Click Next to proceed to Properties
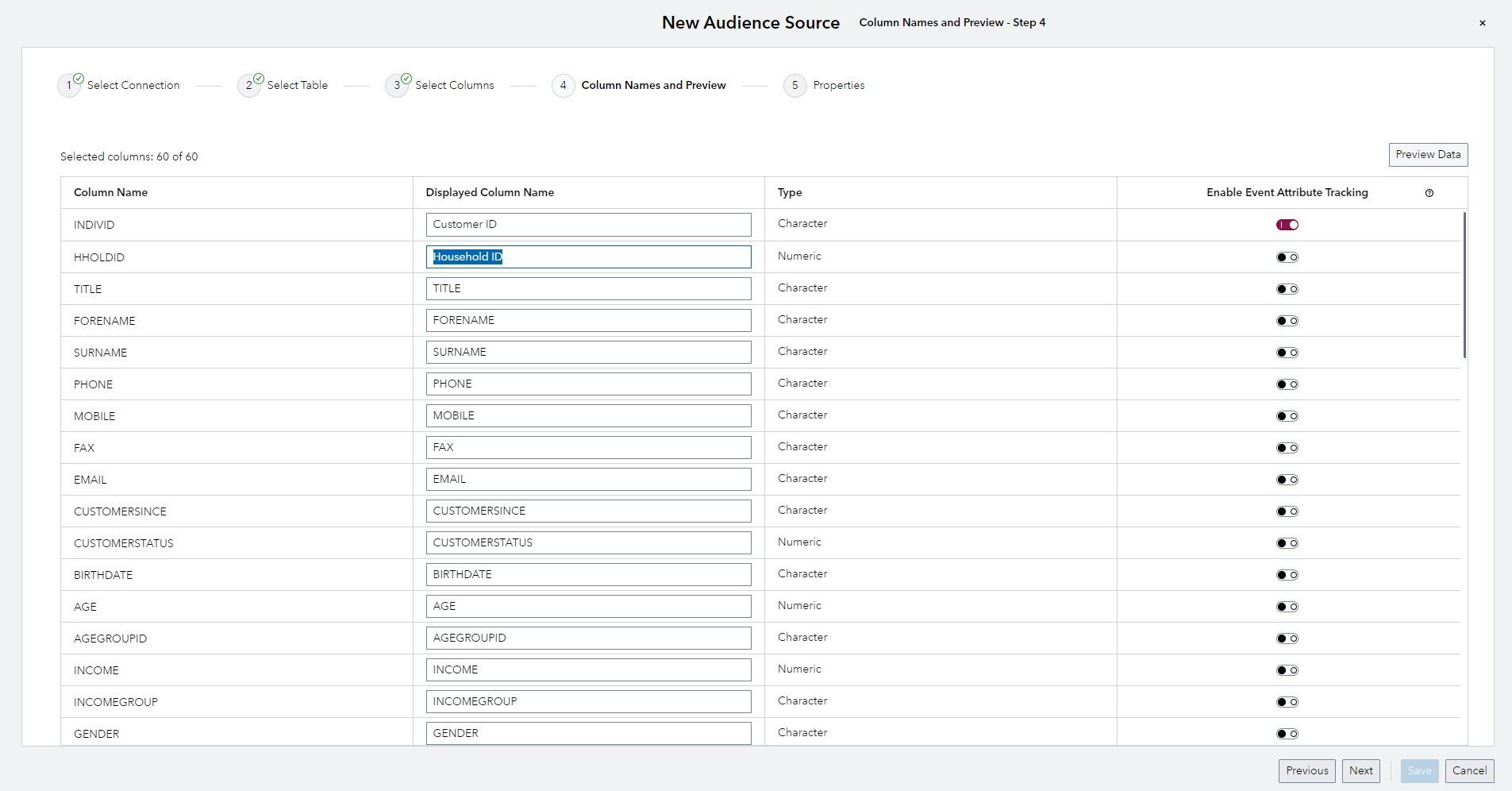This screenshot has width=1512, height=791. (1360, 770)
